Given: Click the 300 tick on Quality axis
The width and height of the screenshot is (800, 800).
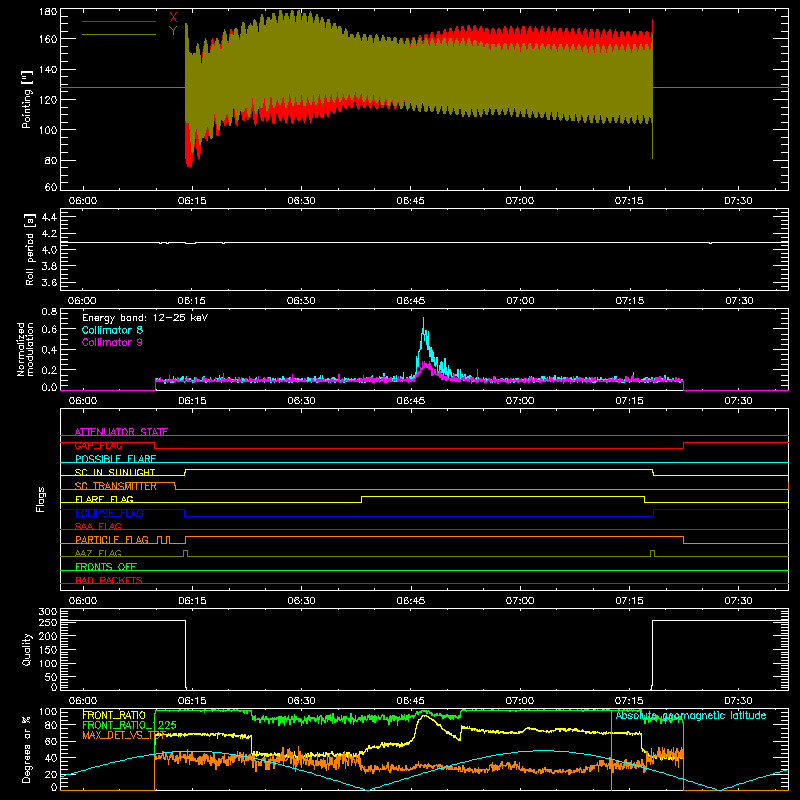Looking at the screenshot, I should pos(48,612).
